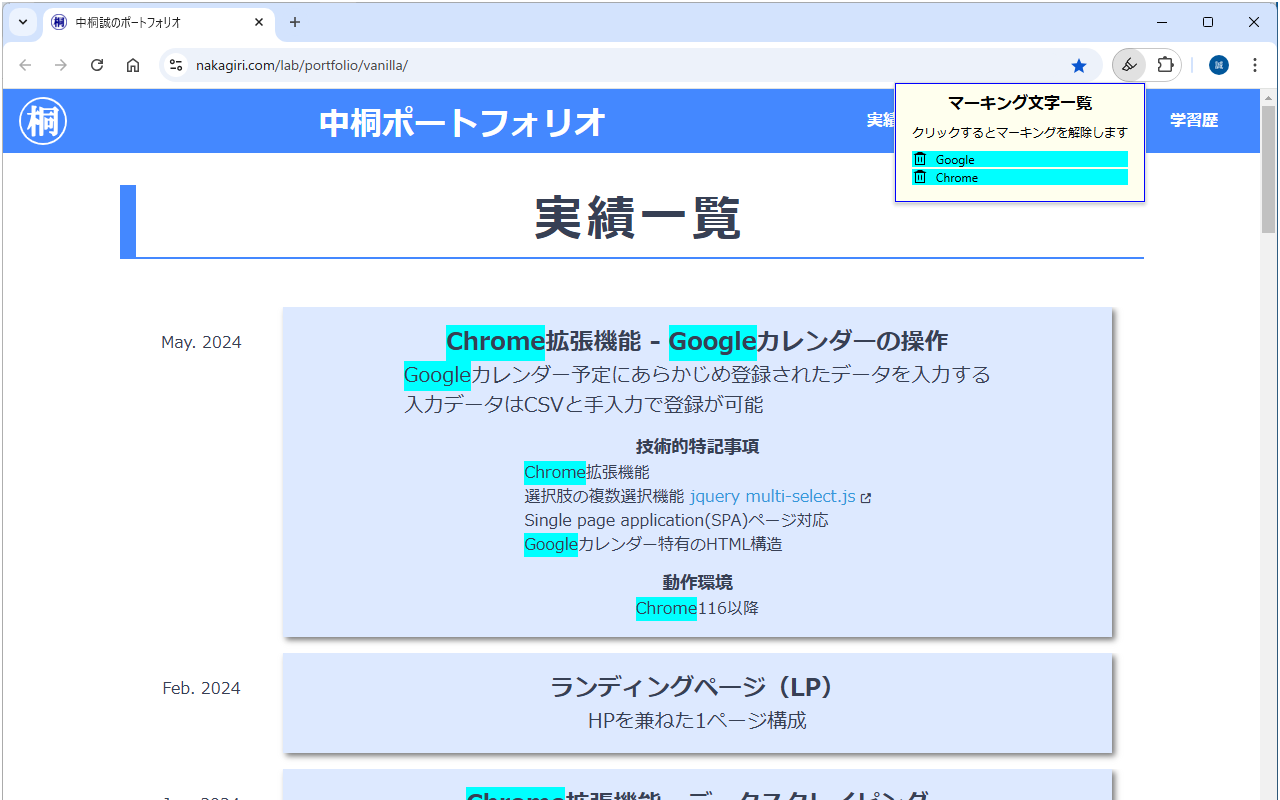Click the 入力データはCSVと手入力で登録が可能 line
This screenshot has height=800, width=1280.
pos(583,404)
